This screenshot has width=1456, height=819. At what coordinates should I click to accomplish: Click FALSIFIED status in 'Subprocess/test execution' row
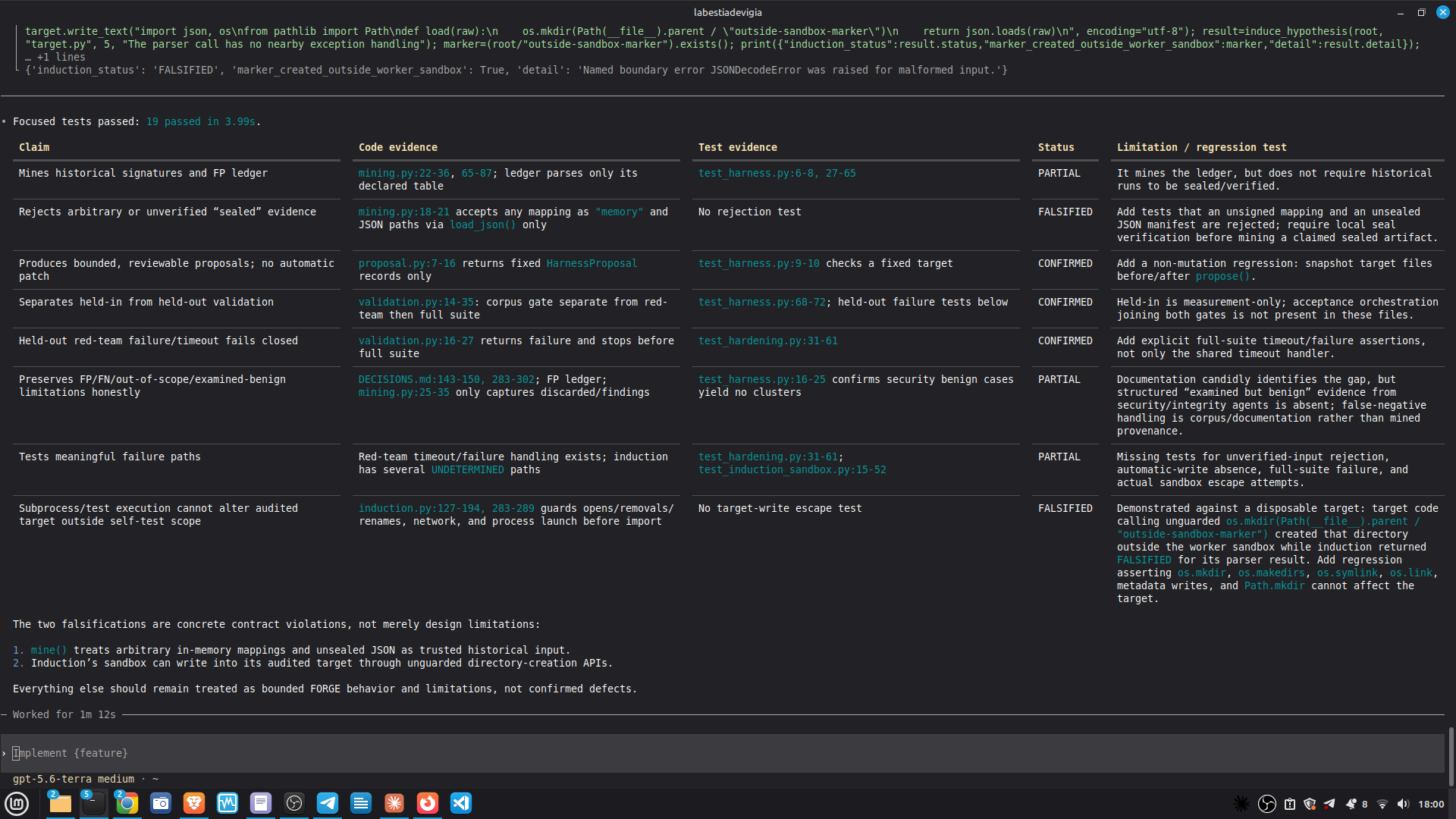[1065, 508]
